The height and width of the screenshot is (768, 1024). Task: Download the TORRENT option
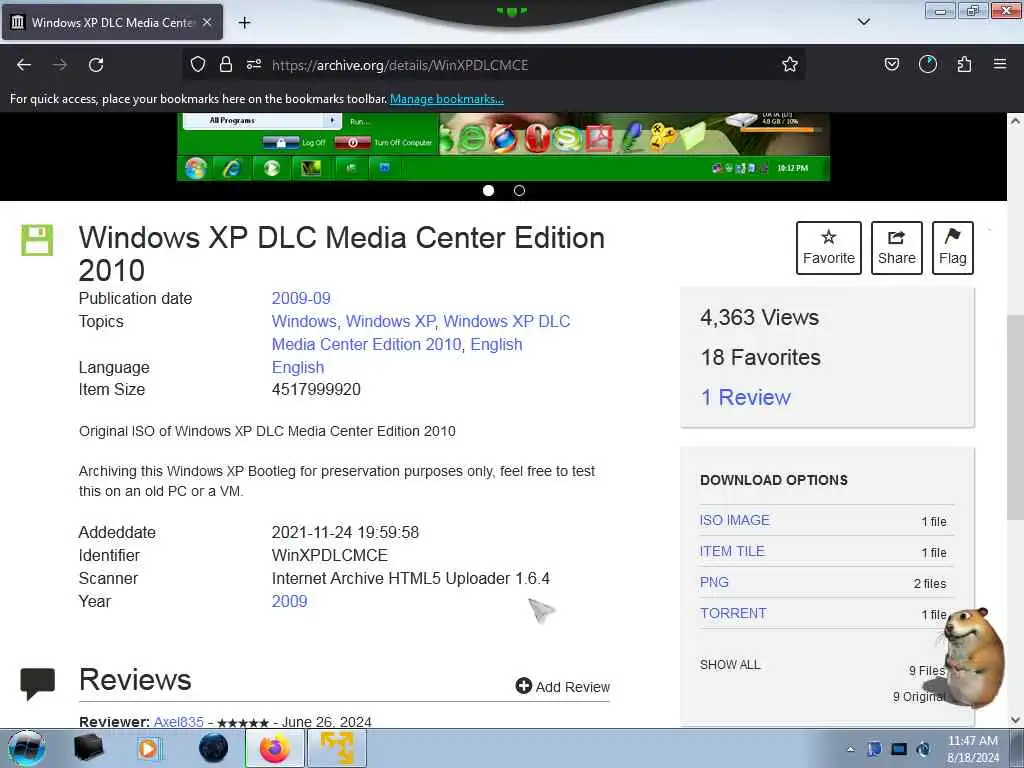733,613
